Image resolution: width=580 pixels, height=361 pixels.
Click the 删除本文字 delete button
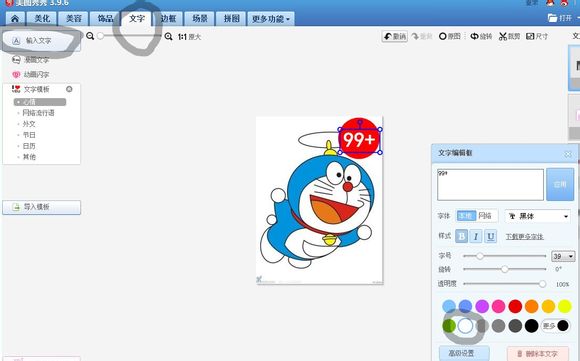coord(538,354)
